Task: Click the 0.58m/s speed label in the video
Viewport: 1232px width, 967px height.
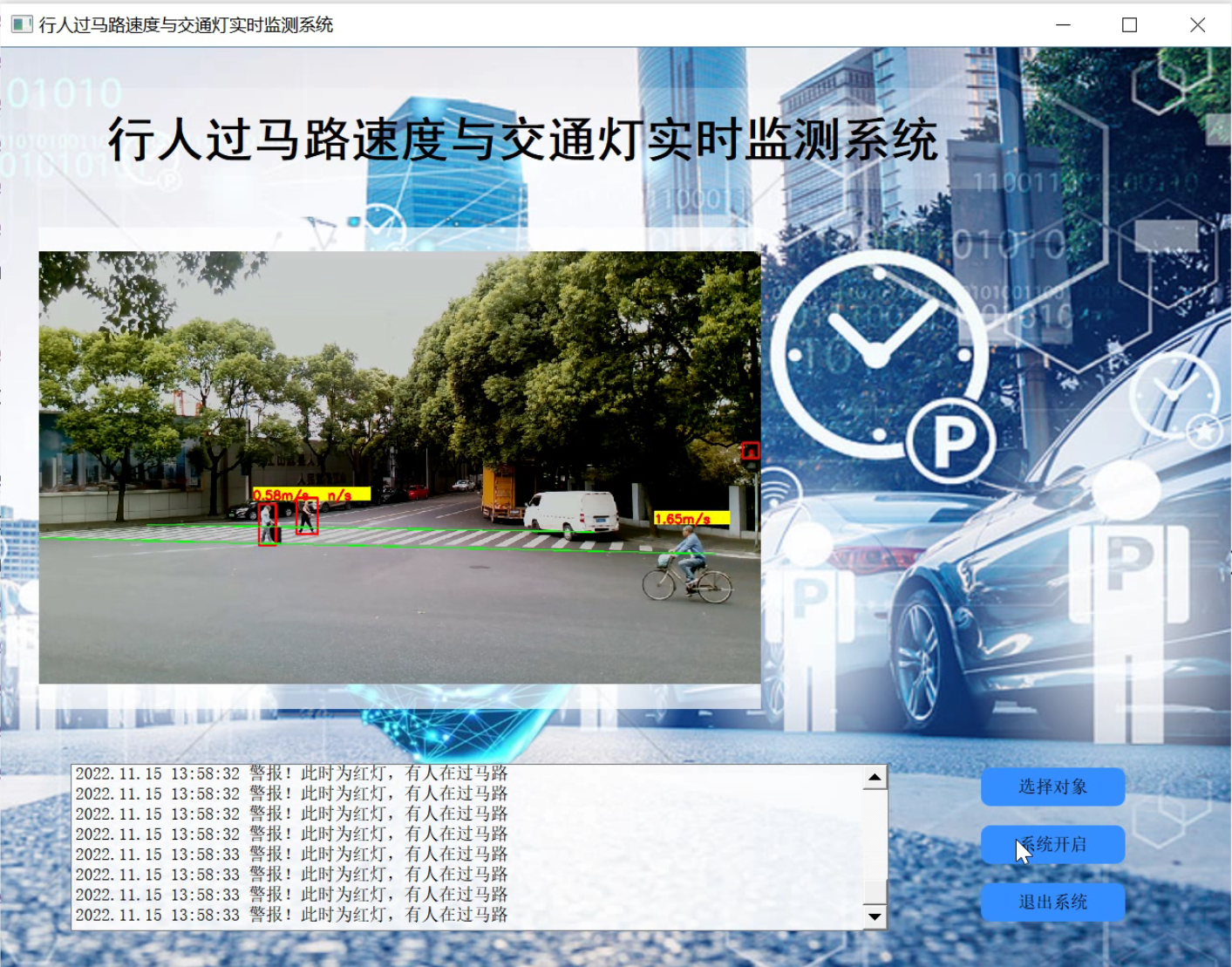Action: [280, 494]
